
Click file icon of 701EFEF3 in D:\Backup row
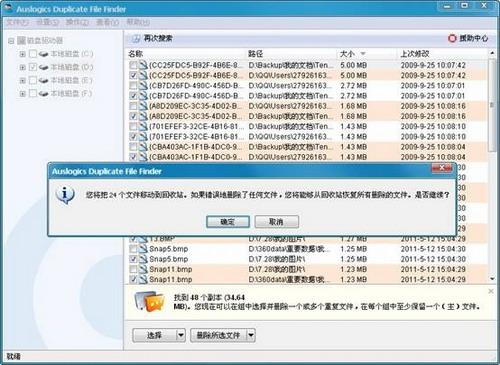click(x=143, y=126)
